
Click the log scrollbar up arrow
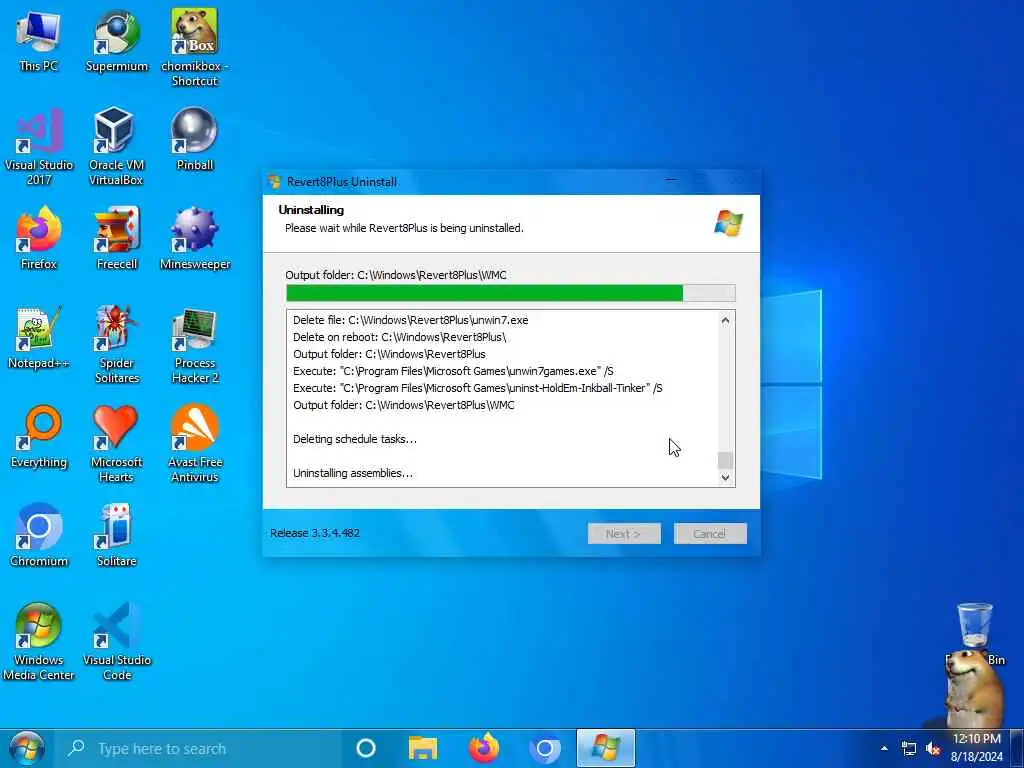tap(725, 321)
